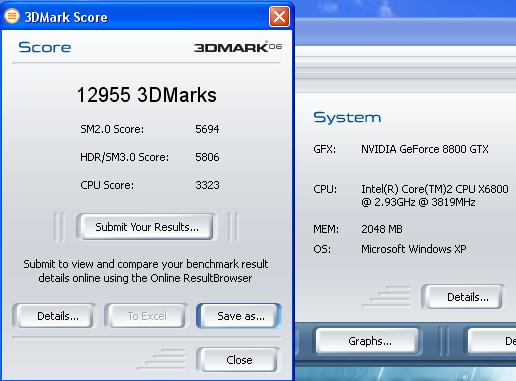Viewport: 516px width, 381px height.
Task: Click the 3DMark06 logo in Score dialog
Action: 238,47
